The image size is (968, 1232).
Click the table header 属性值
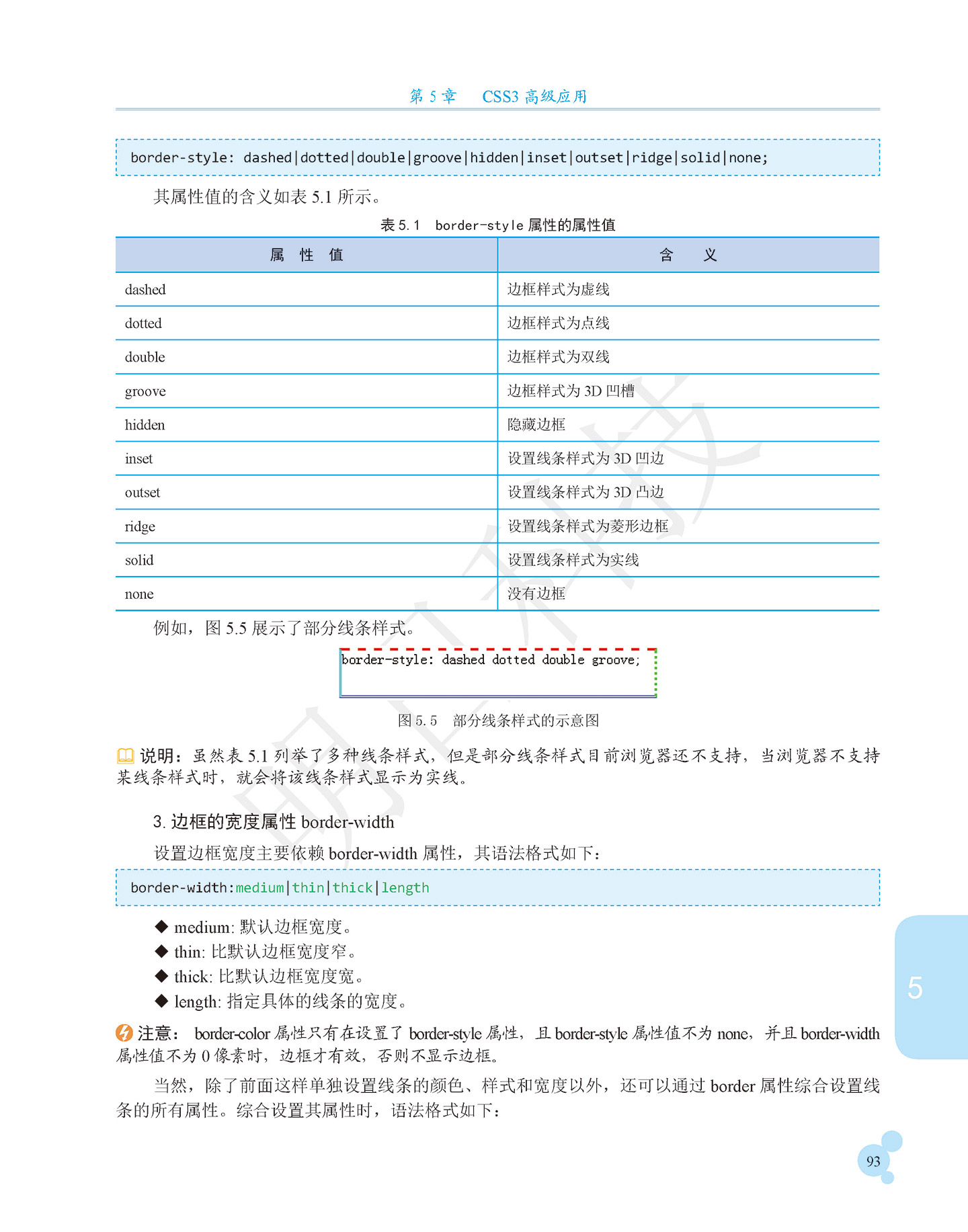[307, 255]
